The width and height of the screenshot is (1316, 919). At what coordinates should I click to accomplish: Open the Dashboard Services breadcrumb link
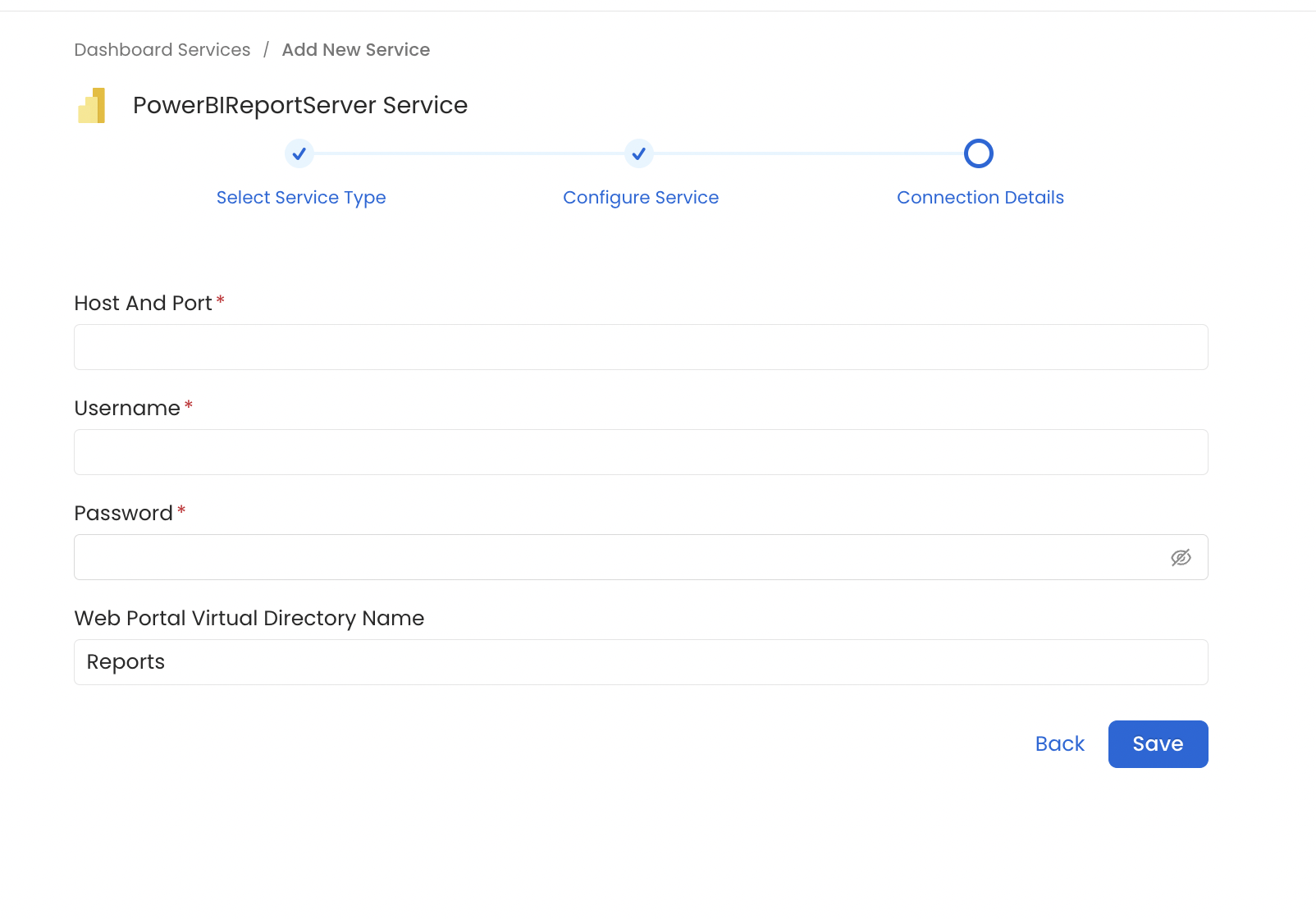162,49
